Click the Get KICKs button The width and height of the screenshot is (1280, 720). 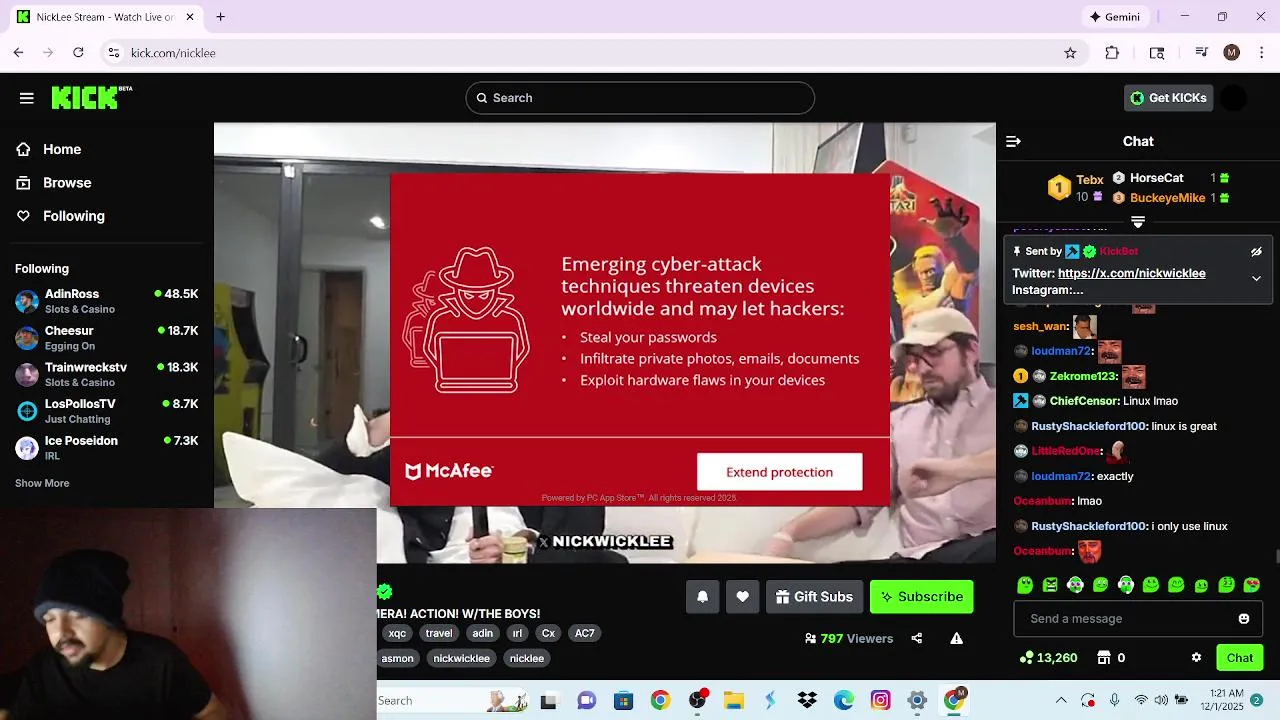(1168, 98)
